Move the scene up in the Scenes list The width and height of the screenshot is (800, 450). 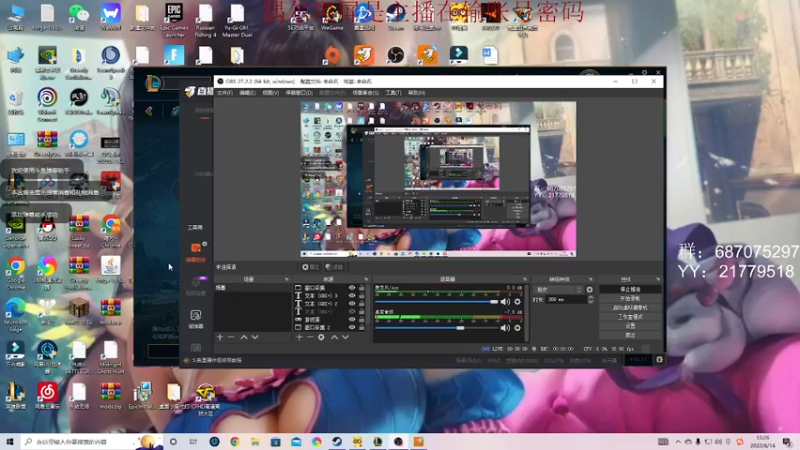[x=244, y=337]
